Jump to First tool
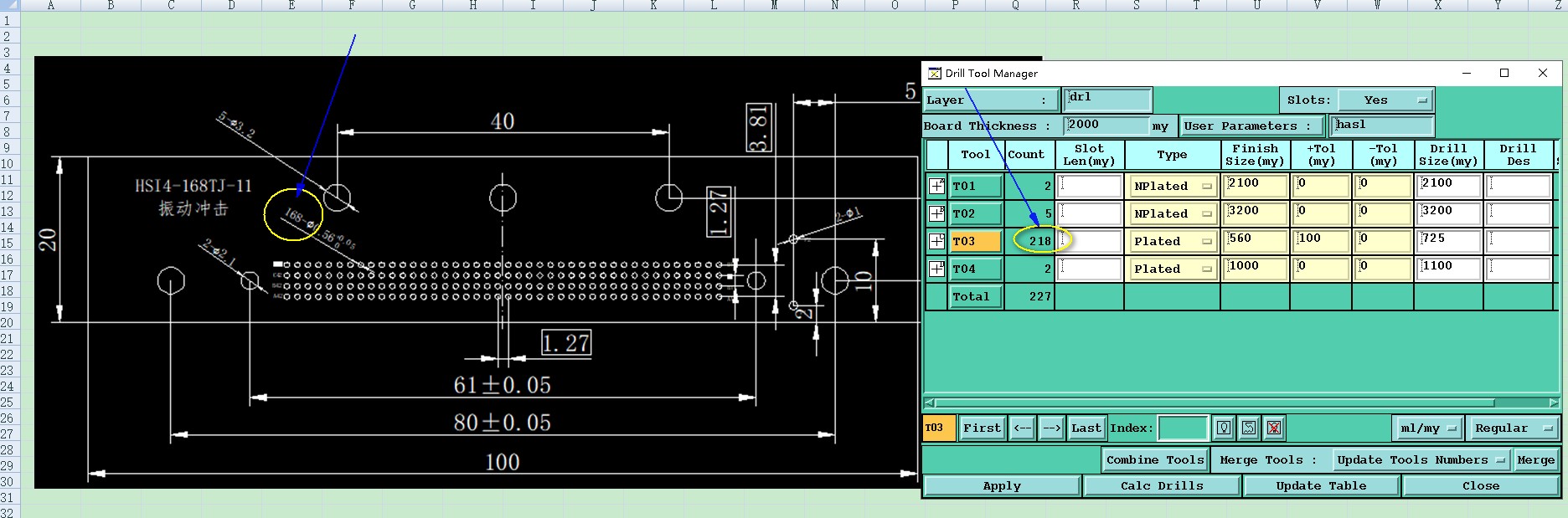The width and height of the screenshot is (1568, 518). click(x=982, y=428)
